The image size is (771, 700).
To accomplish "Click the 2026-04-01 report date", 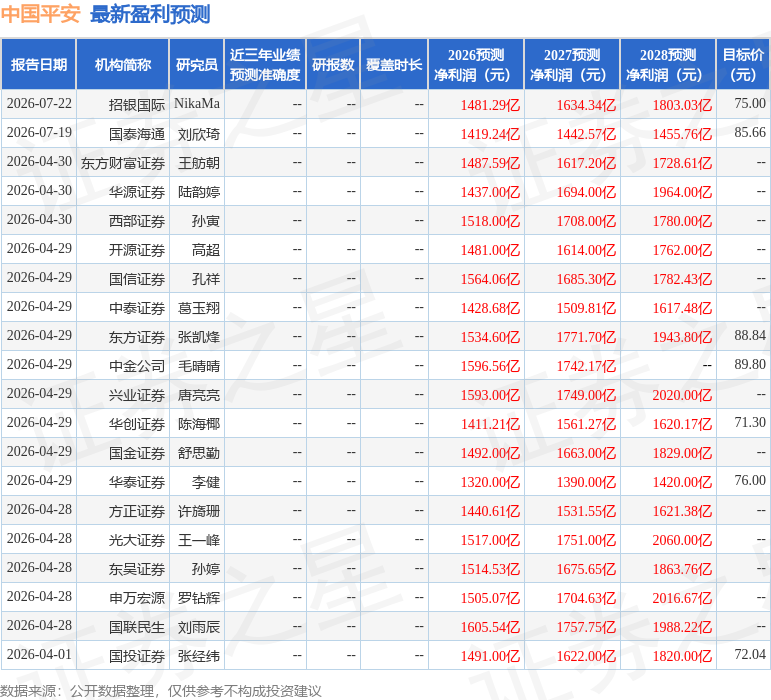I will [x=39, y=654].
